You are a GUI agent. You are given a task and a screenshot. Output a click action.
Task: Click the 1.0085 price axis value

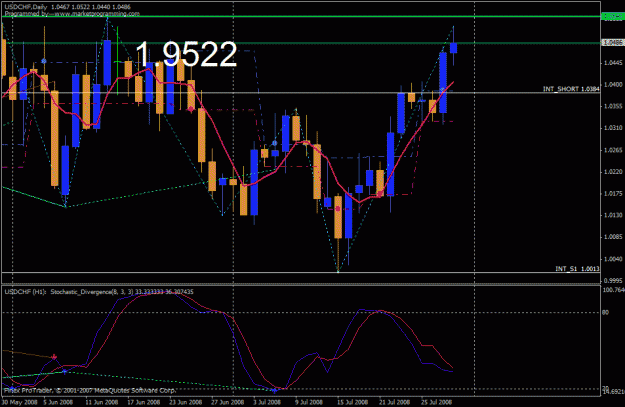pyautogui.click(x=613, y=237)
